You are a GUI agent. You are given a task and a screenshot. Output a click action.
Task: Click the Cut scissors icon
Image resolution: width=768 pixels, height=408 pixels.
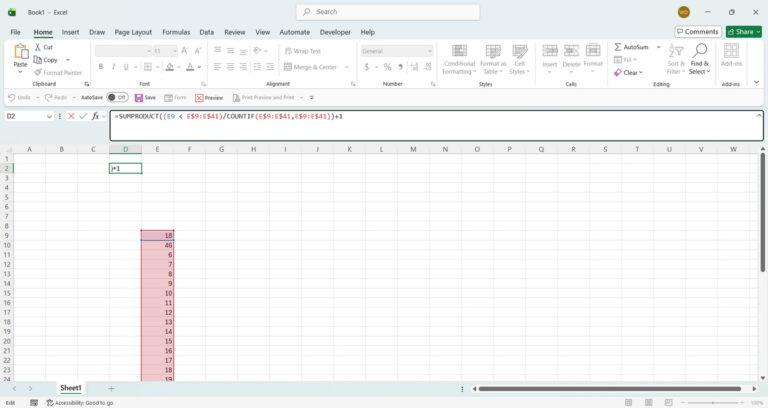(x=37, y=47)
